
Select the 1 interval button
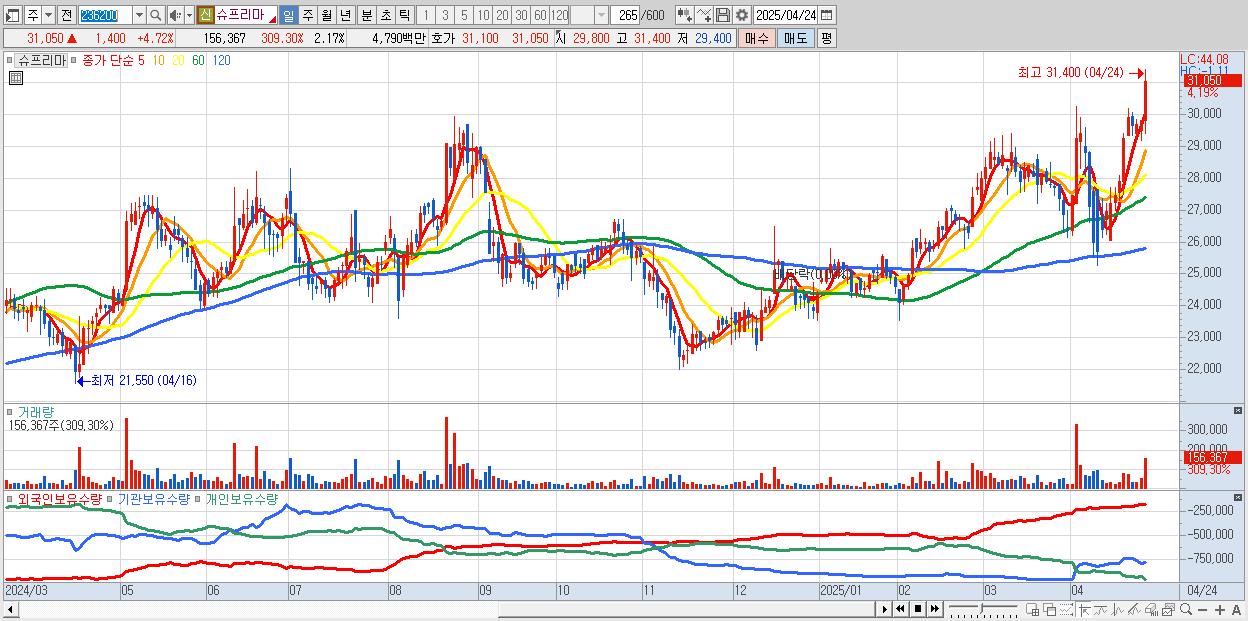425,15
